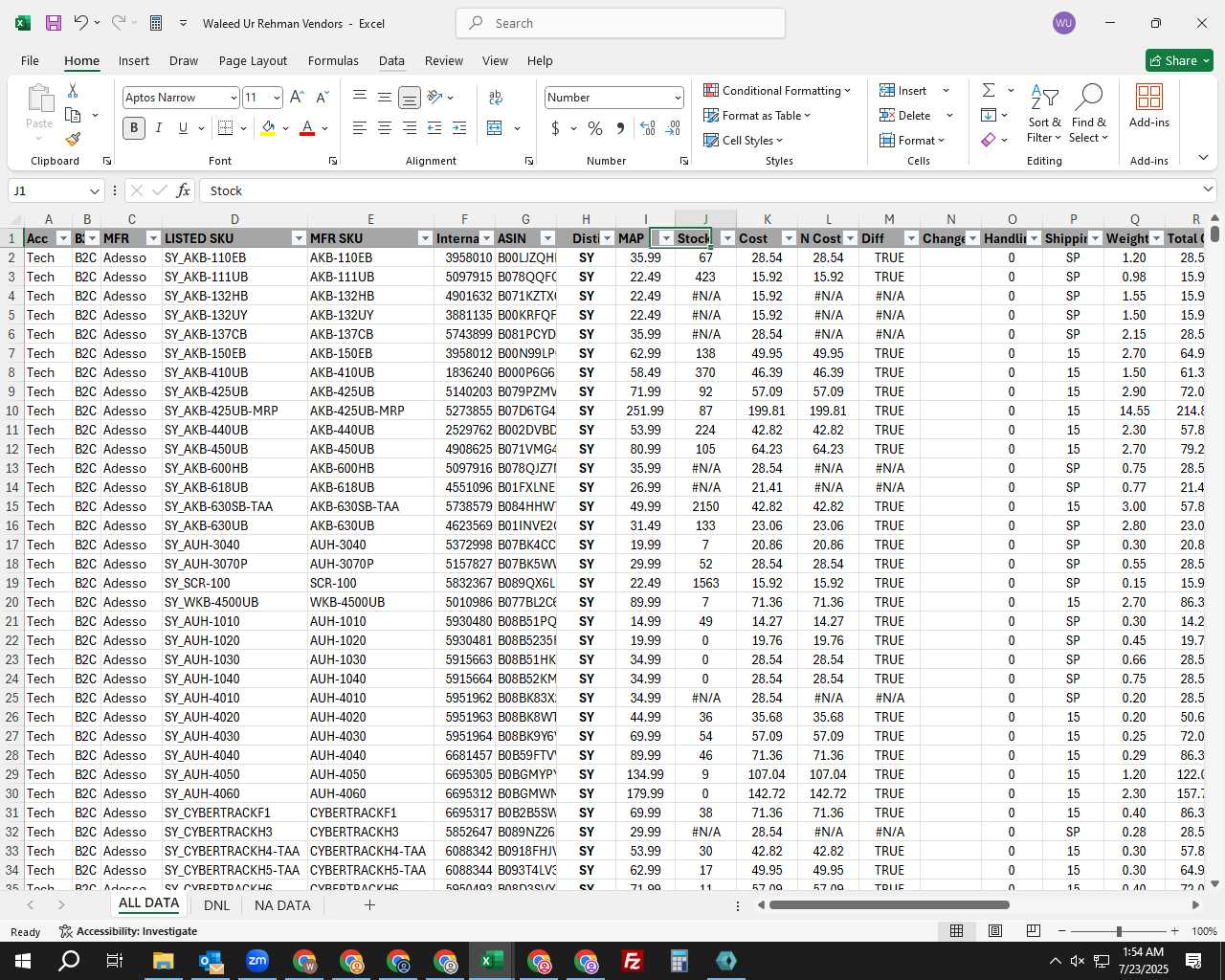Toggle Middle Align vertical alignment
This screenshot has height=980, width=1225.
[x=385, y=98]
